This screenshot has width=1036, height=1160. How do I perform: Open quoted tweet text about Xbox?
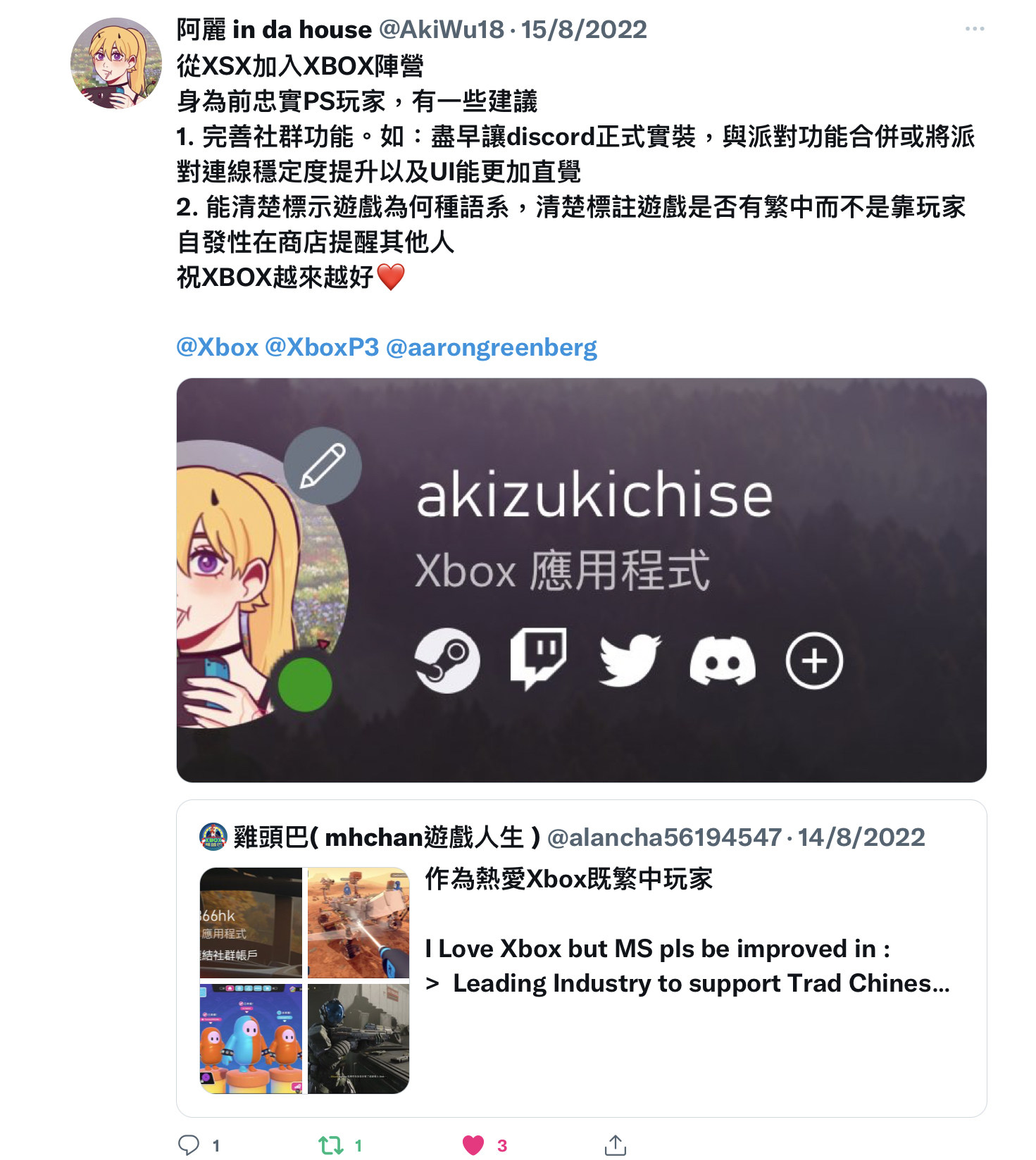tap(687, 931)
